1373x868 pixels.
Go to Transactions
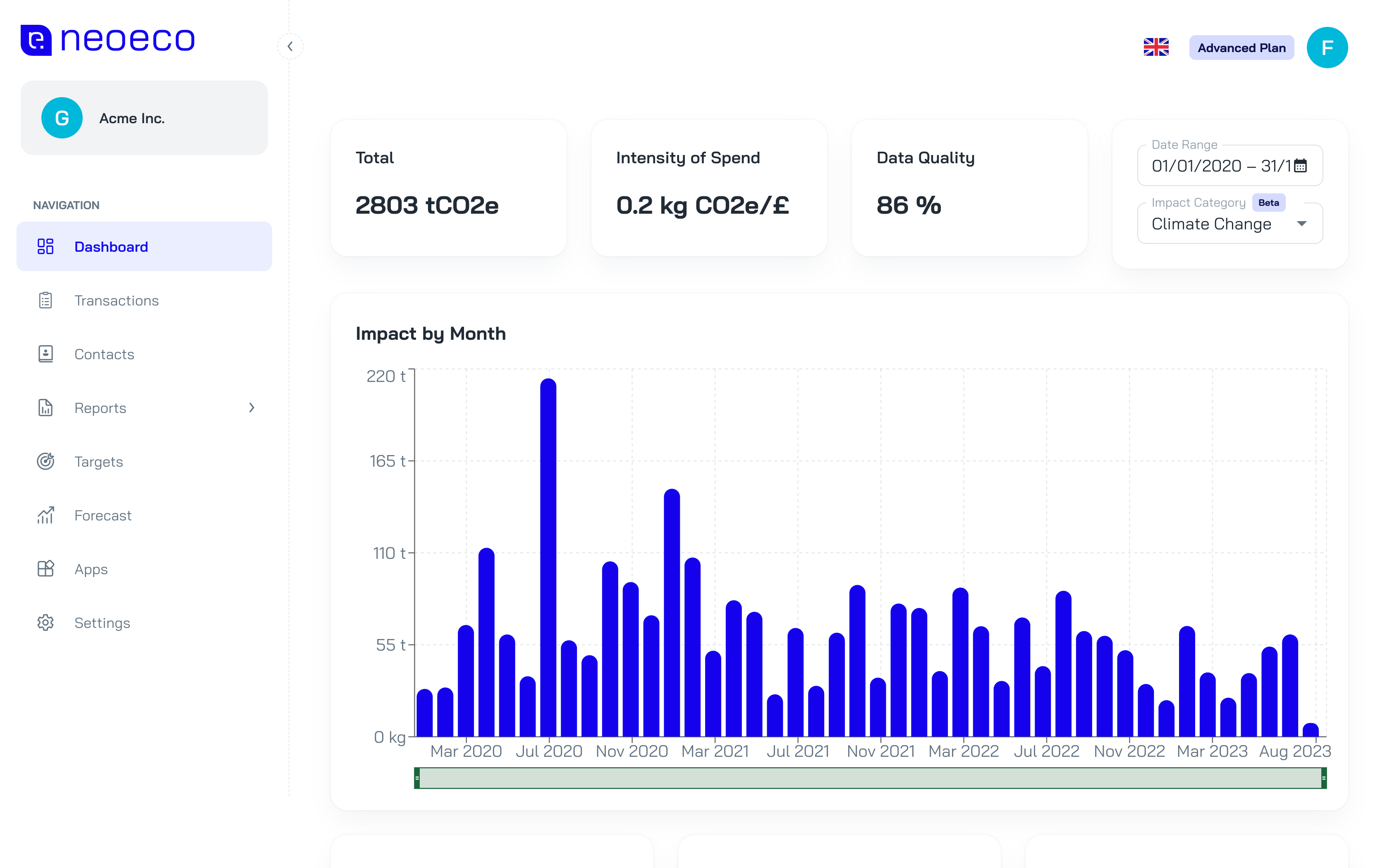(144, 300)
